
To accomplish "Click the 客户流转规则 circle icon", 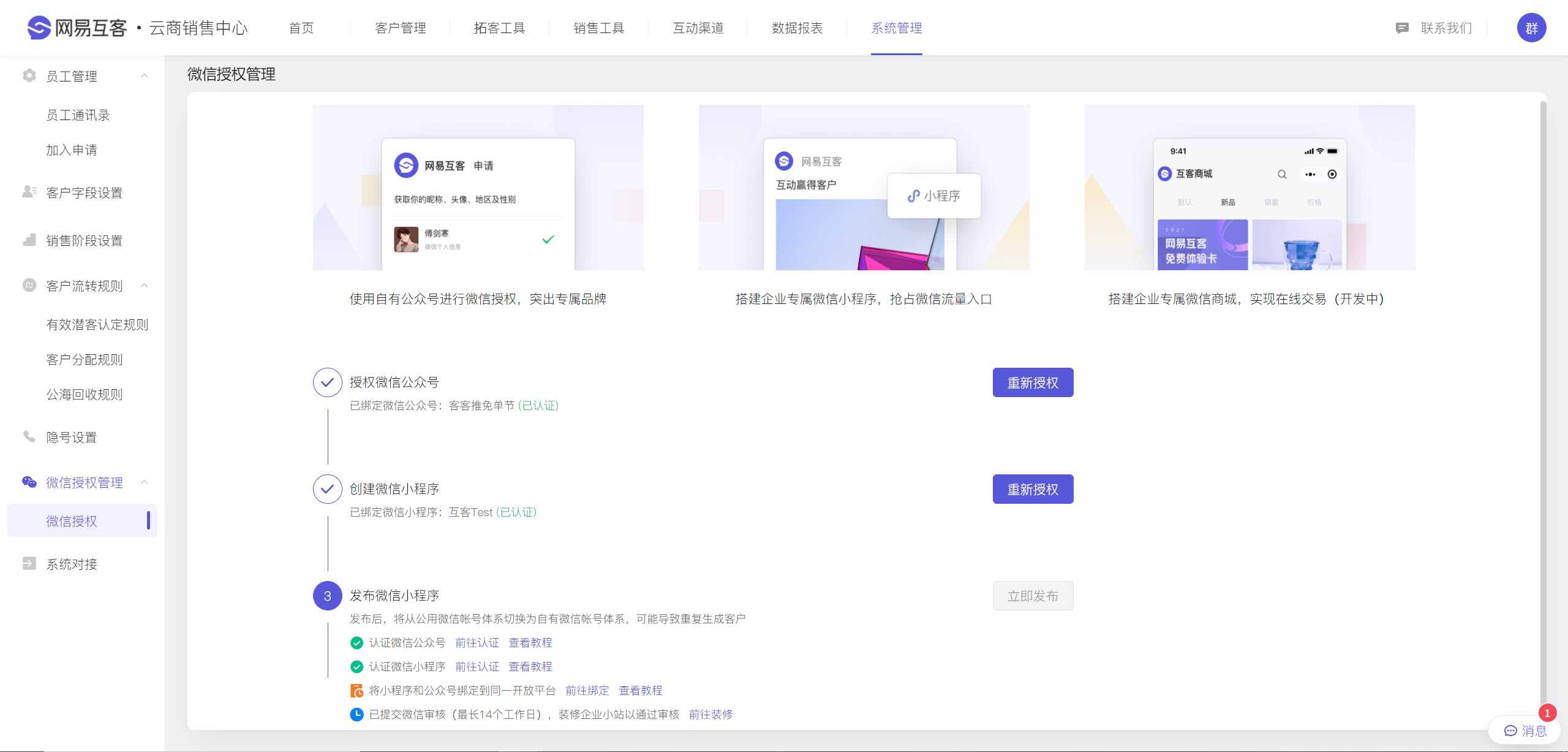I will tap(29, 285).
